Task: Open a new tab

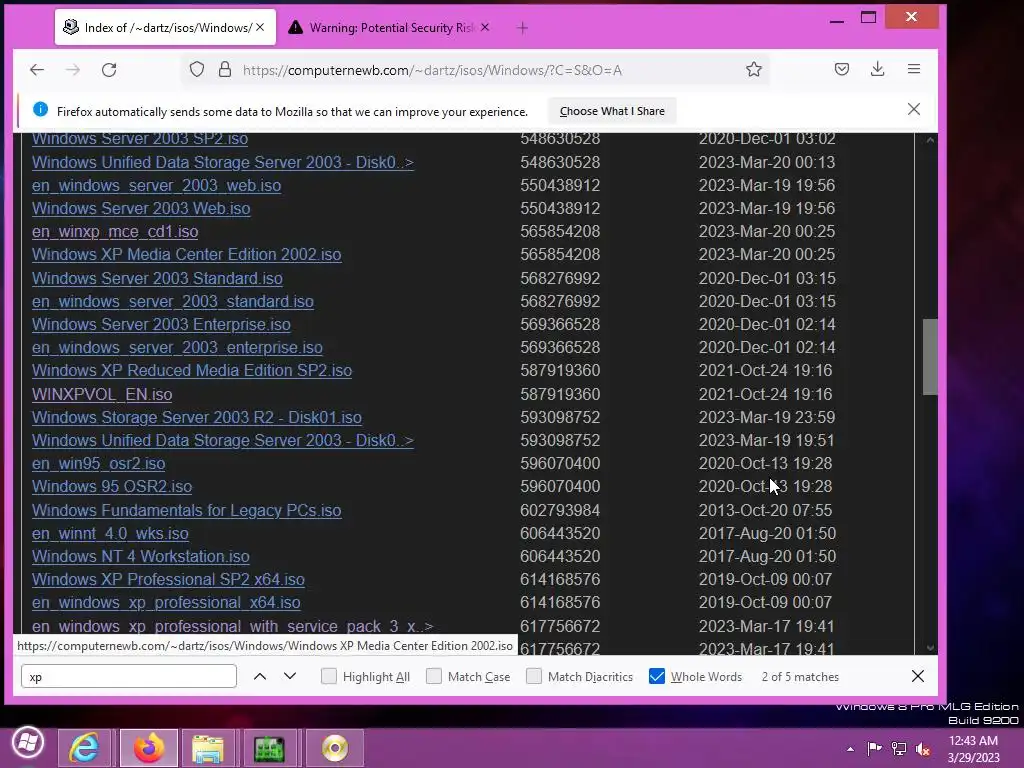Action: [522, 27]
